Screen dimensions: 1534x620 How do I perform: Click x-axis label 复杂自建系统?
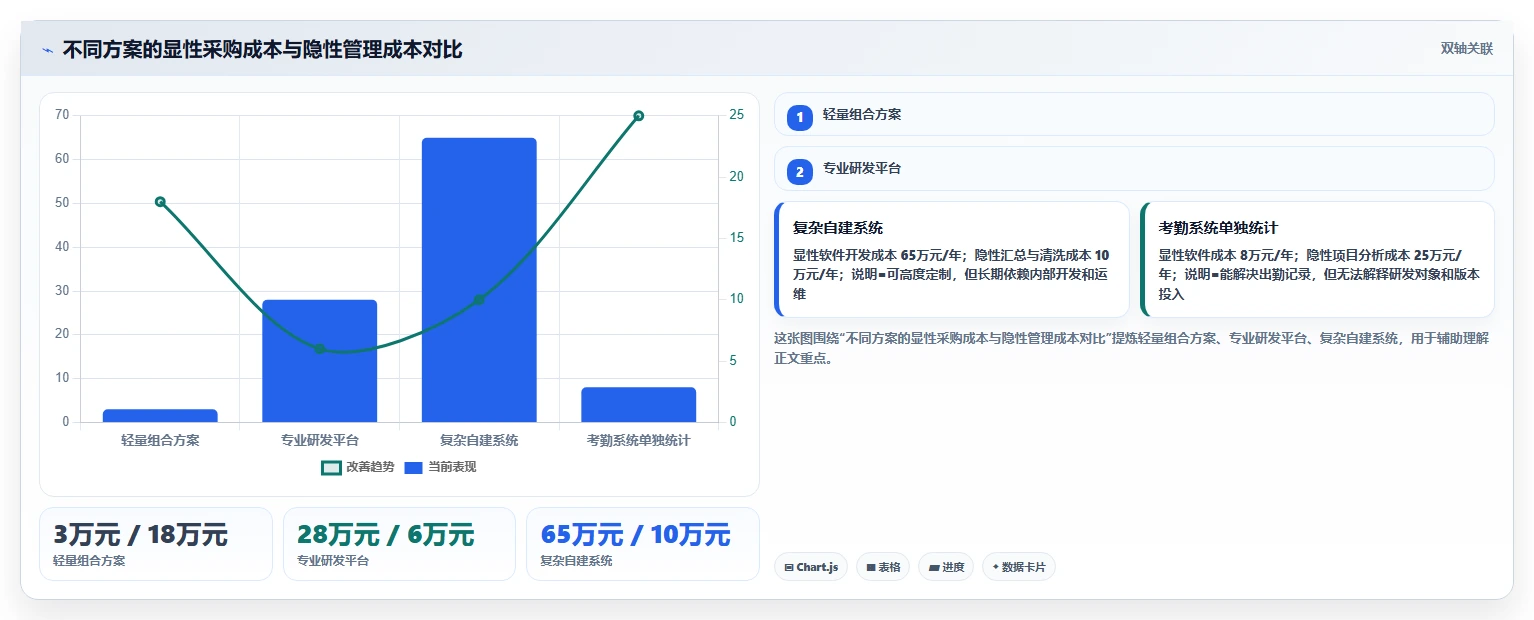point(479,440)
